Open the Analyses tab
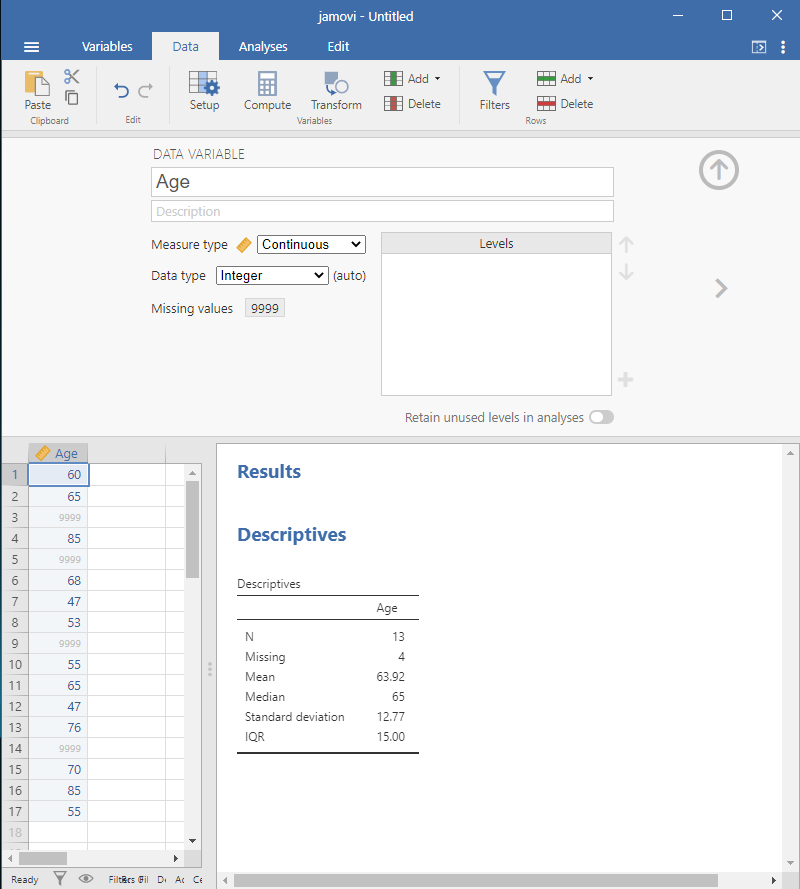Viewport: 800px width, 889px height. click(x=263, y=46)
